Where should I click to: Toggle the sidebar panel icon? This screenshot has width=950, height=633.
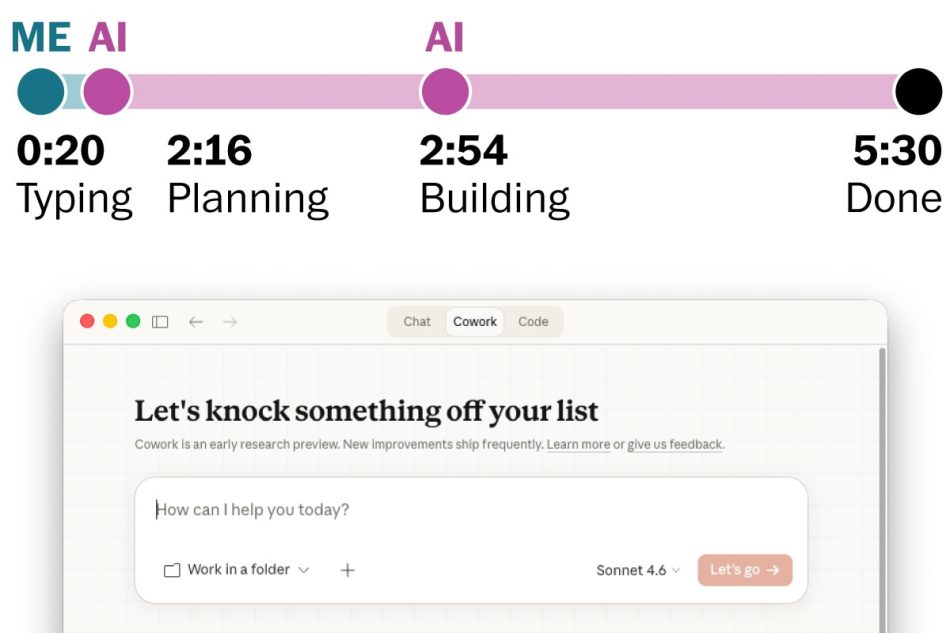[x=160, y=322]
